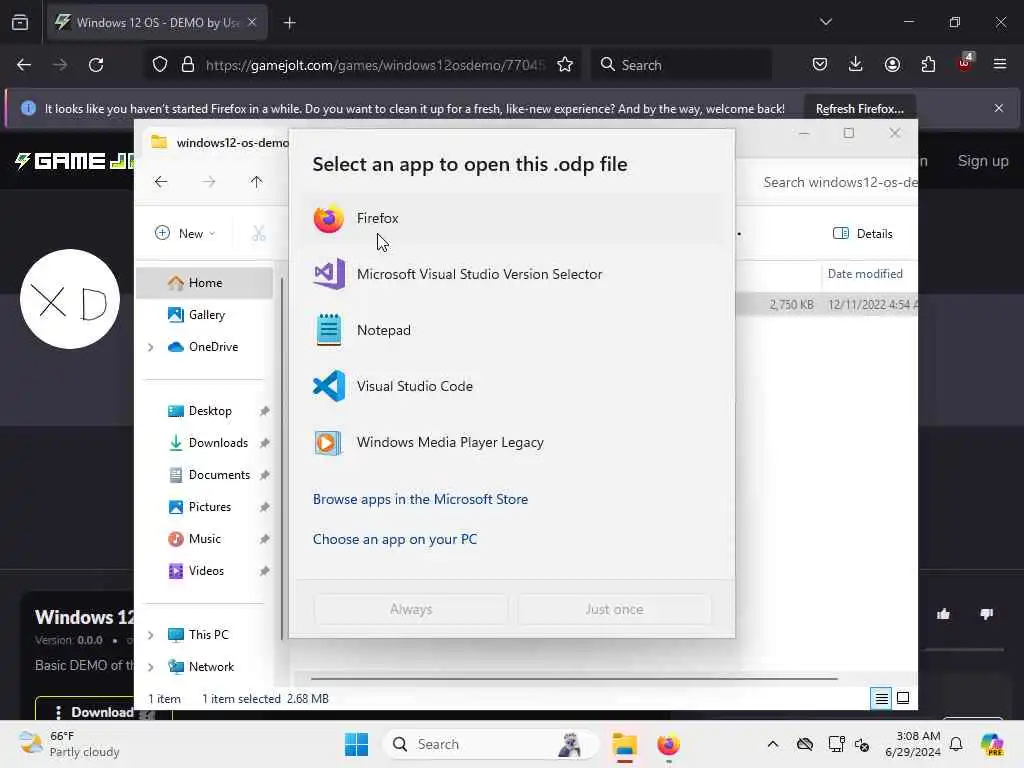The height and width of the screenshot is (768, 1024).
Task: Select the Windows 12 OS - DEMO tab
Action: click(x=157, y=23)
